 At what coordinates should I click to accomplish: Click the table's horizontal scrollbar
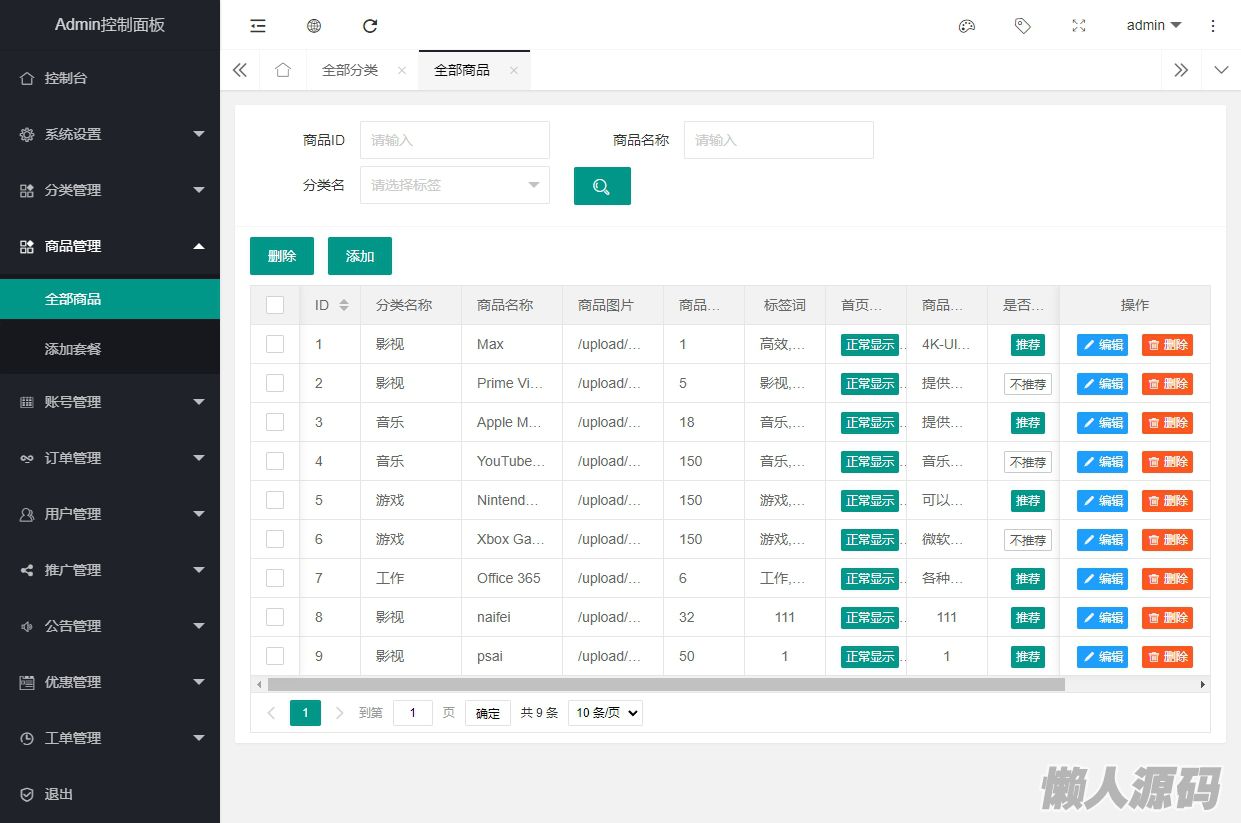coord(666,685)
